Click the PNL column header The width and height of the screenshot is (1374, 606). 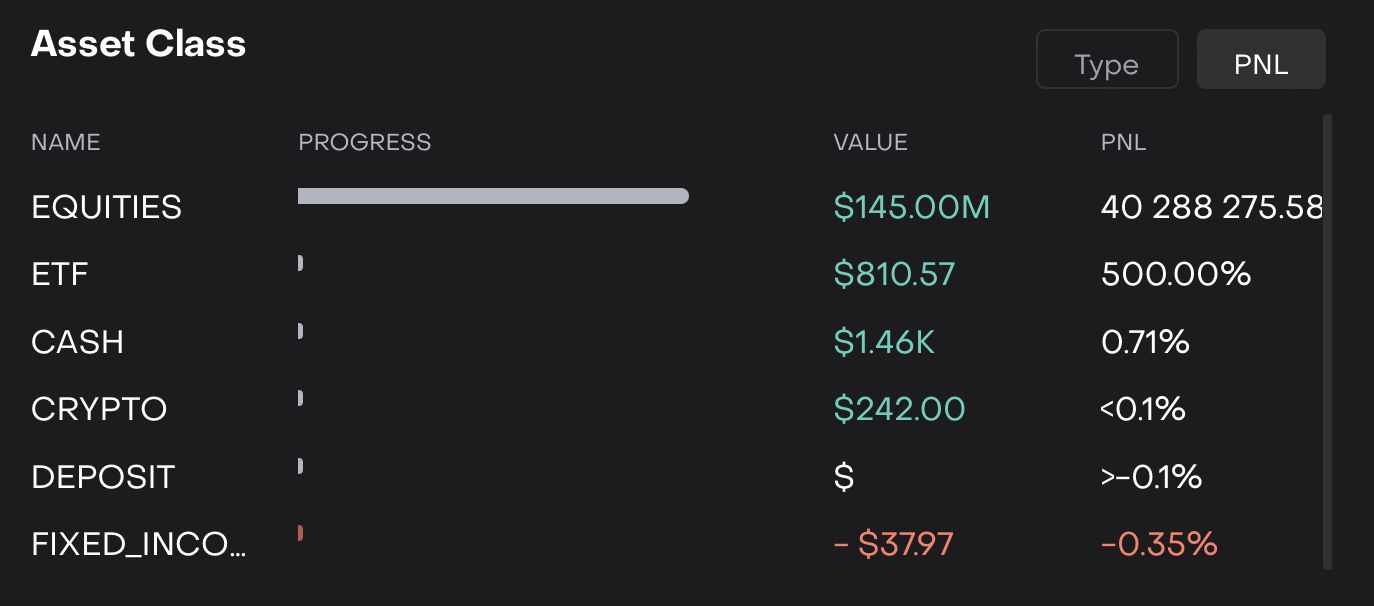(1123, 142)
